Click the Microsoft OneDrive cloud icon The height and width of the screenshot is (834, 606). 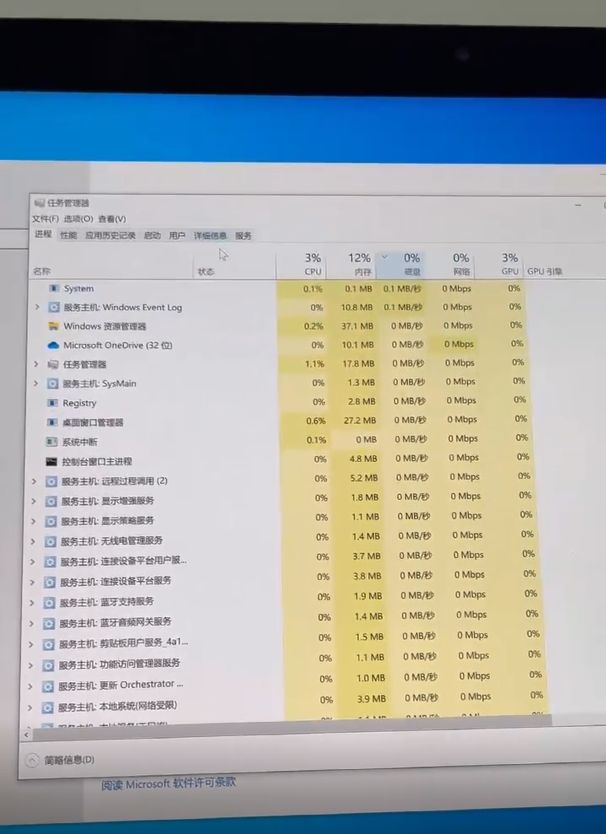[x=53, y=345]
